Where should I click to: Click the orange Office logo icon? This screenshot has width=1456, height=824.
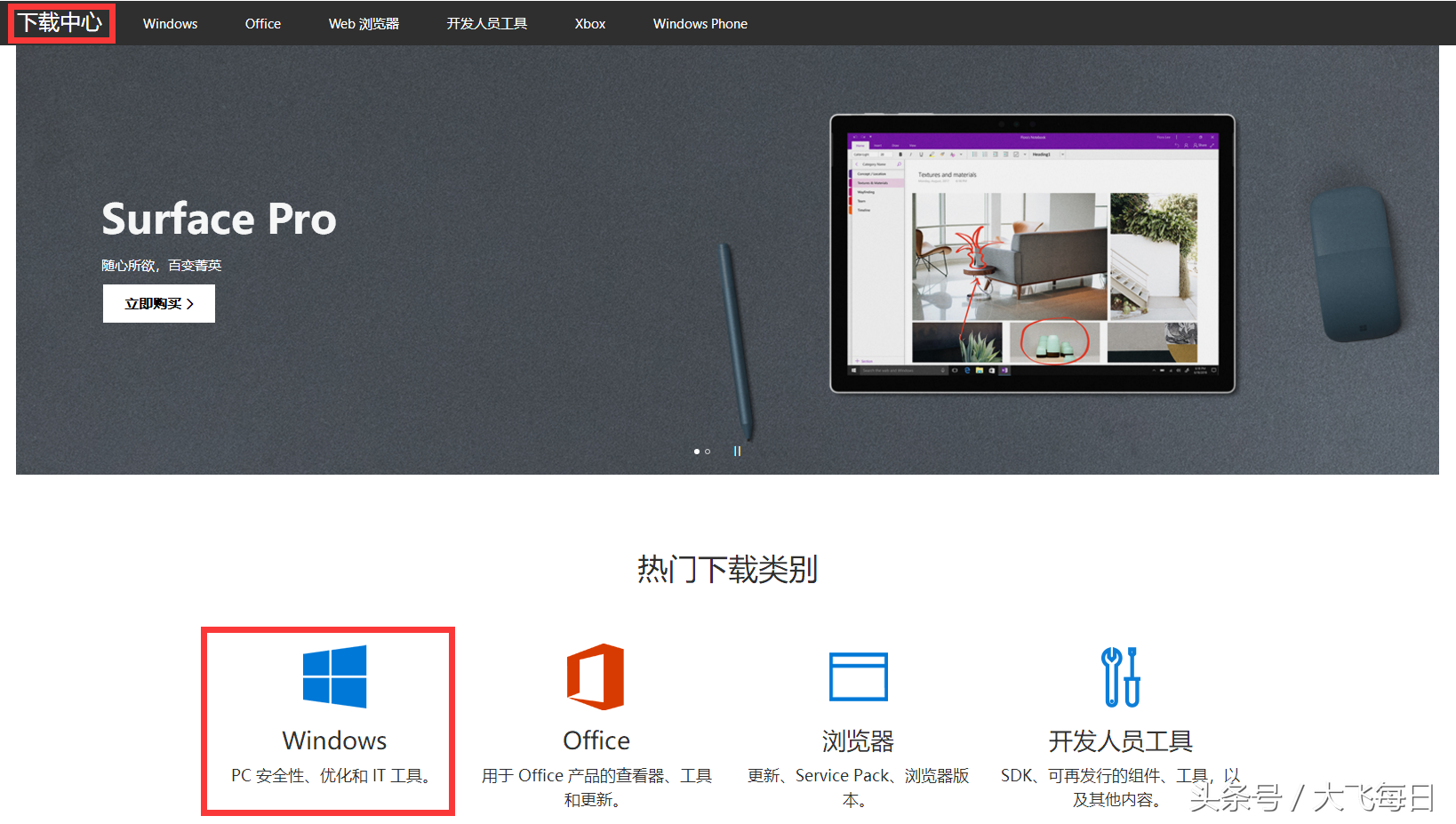(x=596, y=676)
